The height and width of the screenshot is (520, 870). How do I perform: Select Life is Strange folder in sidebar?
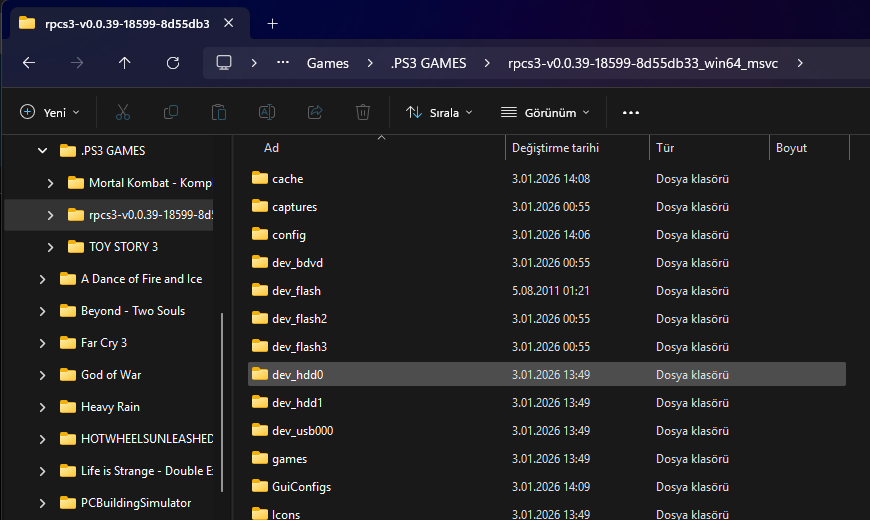(146, 471)
